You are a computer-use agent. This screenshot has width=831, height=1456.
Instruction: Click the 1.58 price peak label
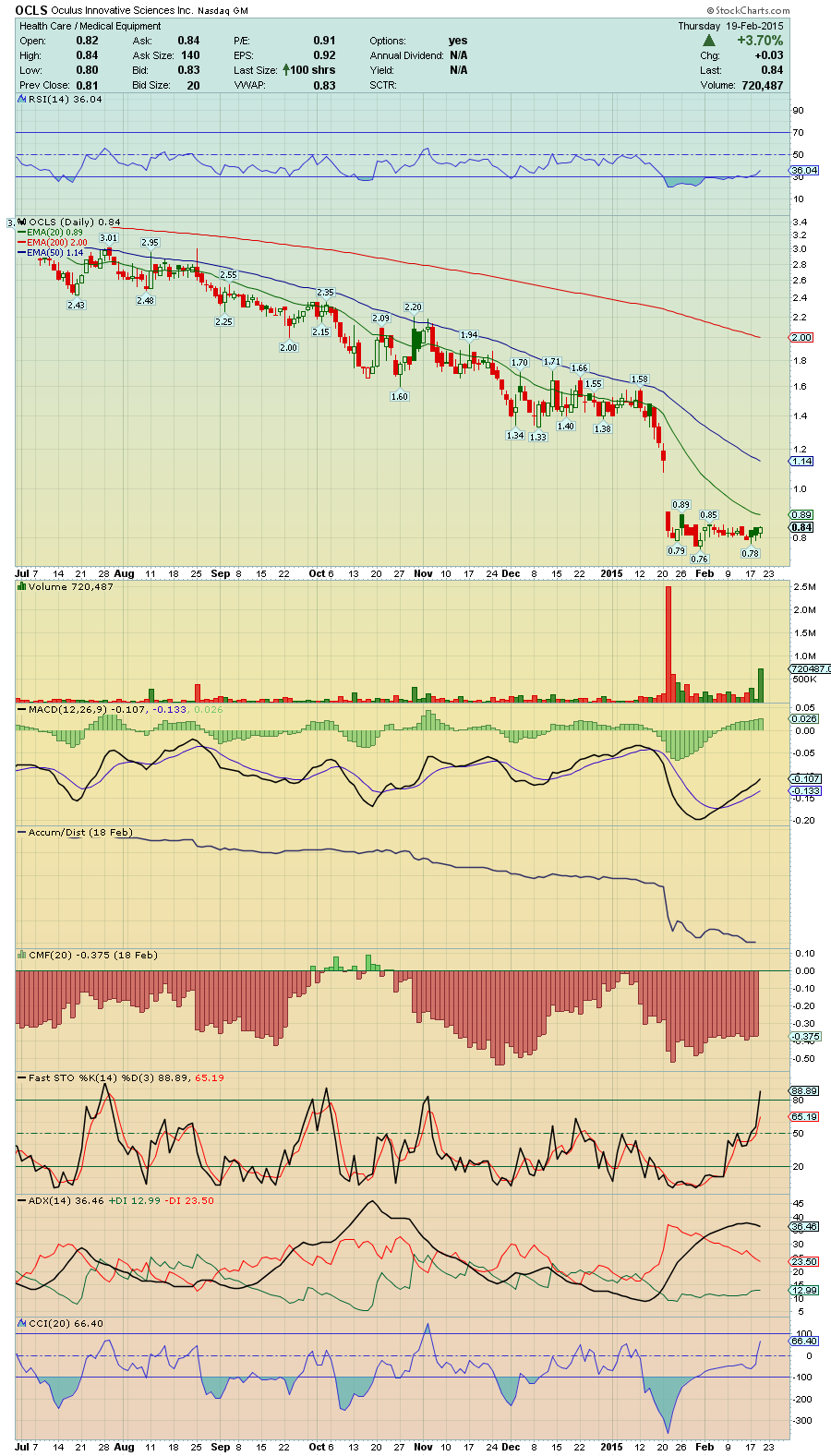point(639,379)
